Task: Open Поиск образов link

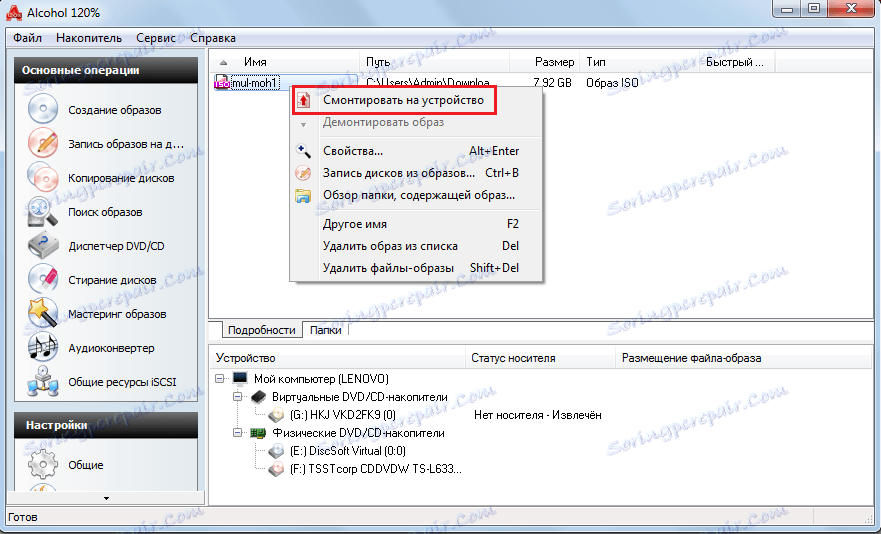Action: (x=105, y=212)
